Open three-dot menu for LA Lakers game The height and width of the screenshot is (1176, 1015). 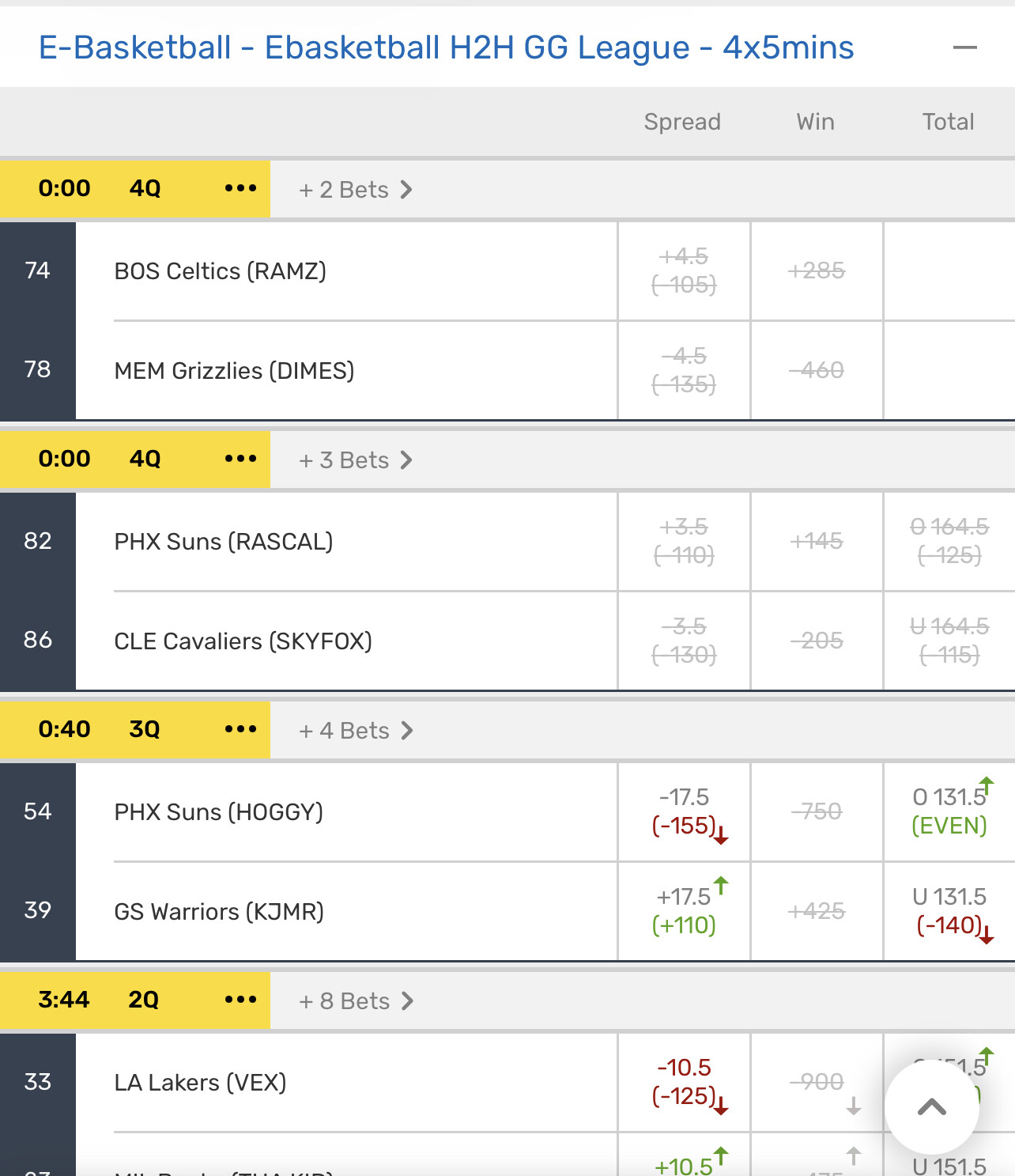[240, 1000]
